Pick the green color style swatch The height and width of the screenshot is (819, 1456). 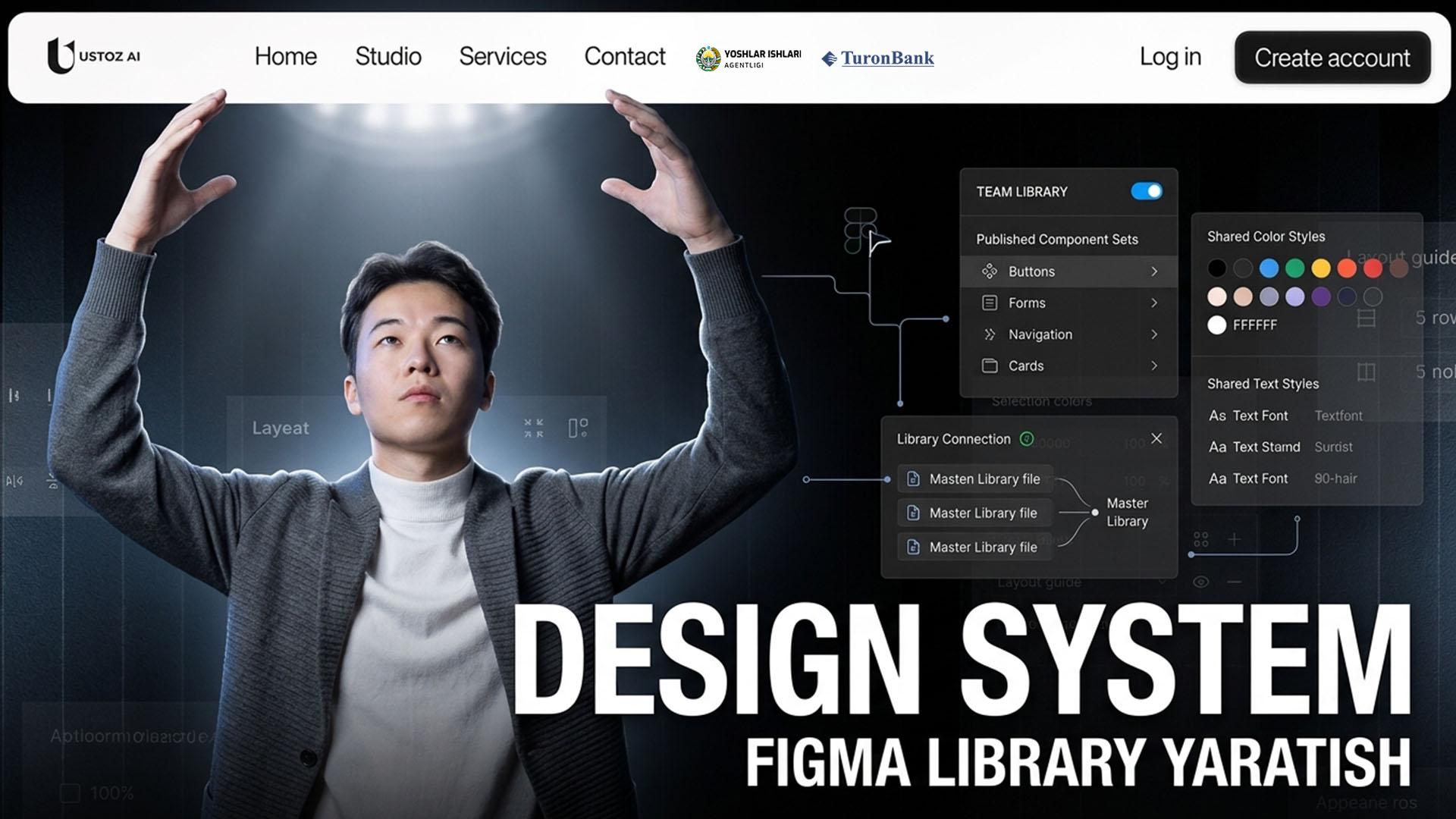pyautogui.click(x=1295, y=268)
